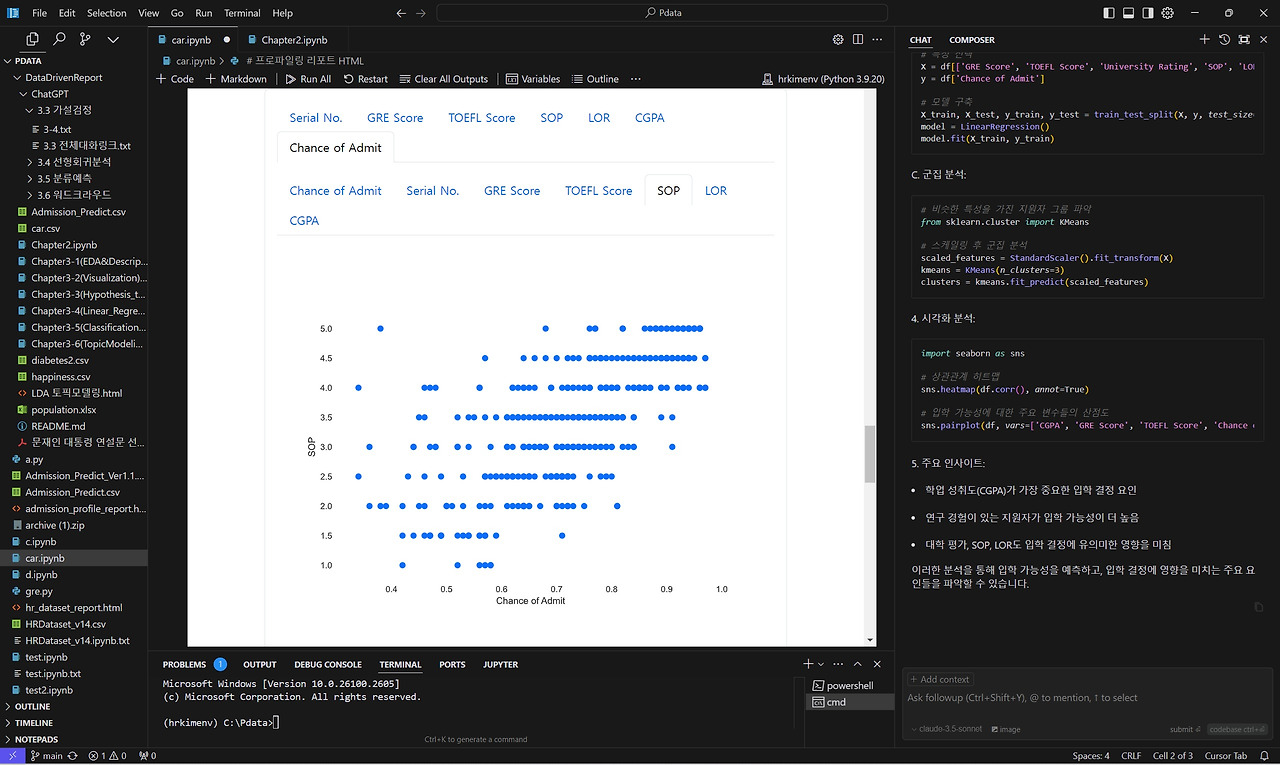The image size is (1280, 765).
Task: Switch to Chapter2.ipynb editor tab
Action: pos(294,40)
